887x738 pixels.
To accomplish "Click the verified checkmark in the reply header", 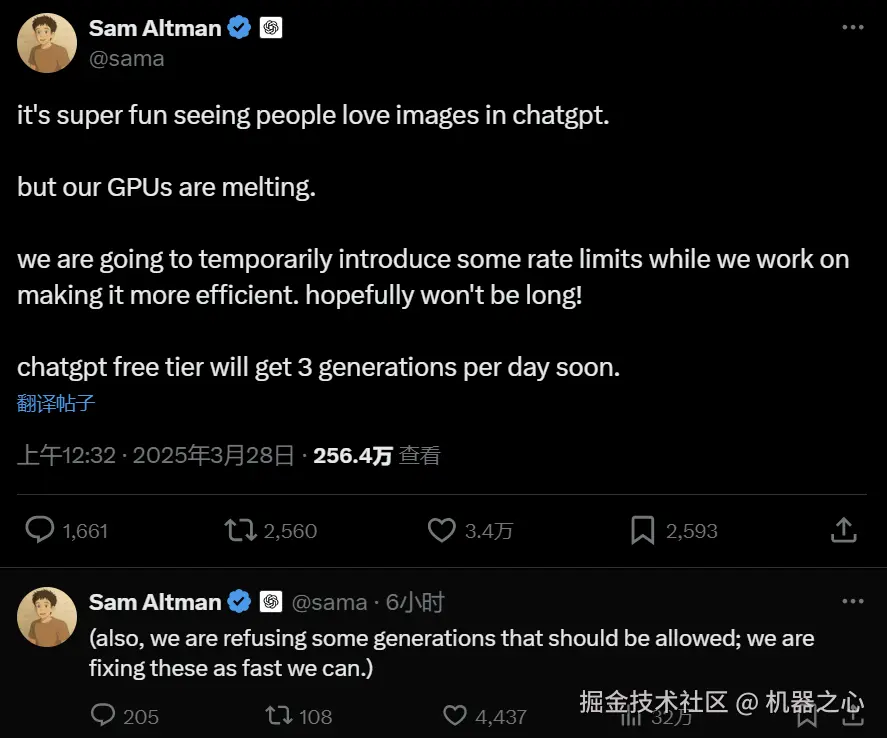I will (x=240, y=602).
